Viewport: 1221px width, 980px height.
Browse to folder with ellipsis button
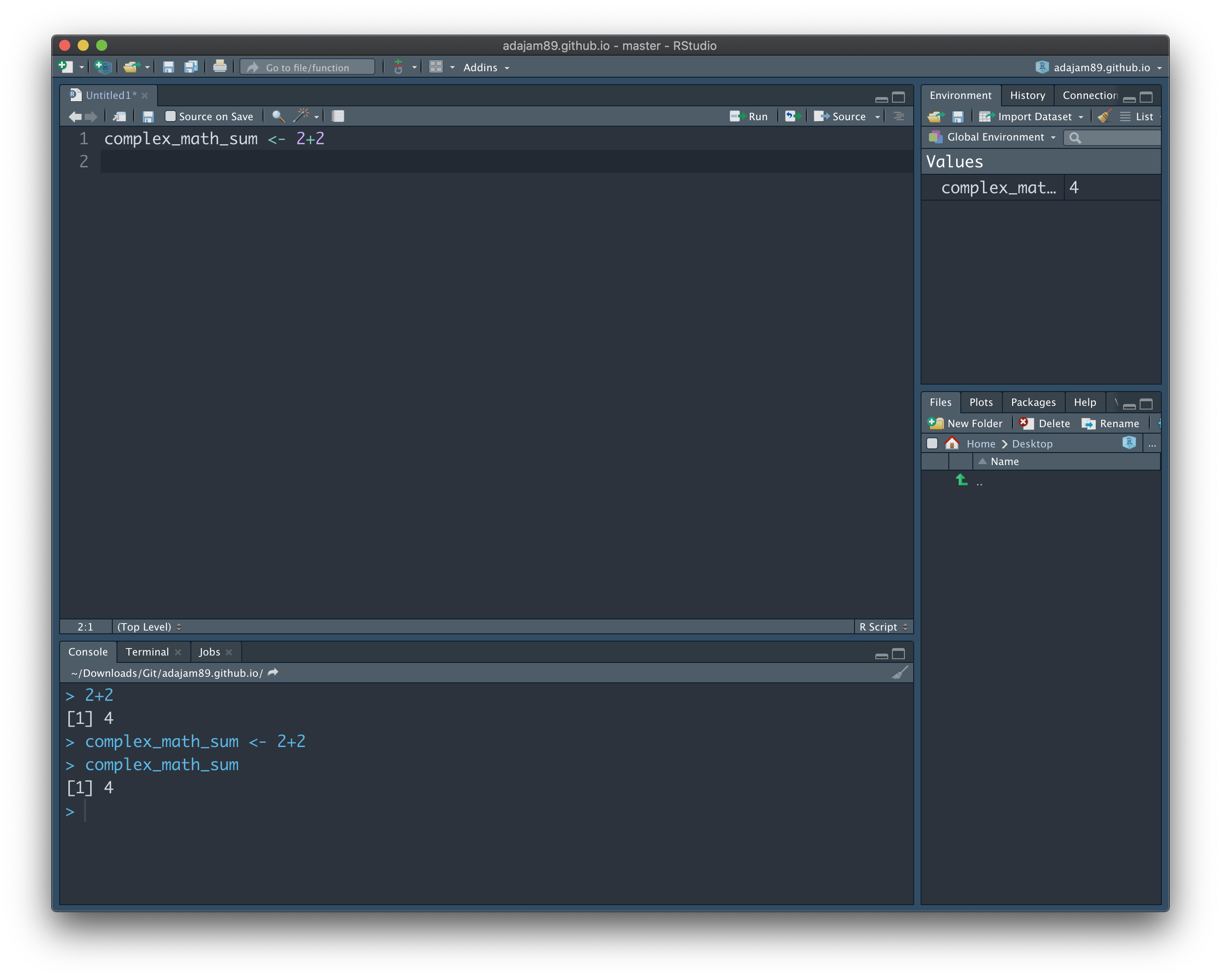1152,444
